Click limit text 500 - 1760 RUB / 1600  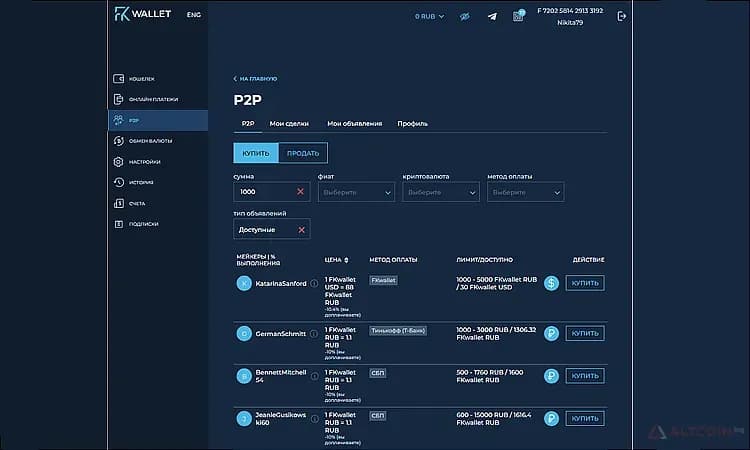tap(489, 372)
